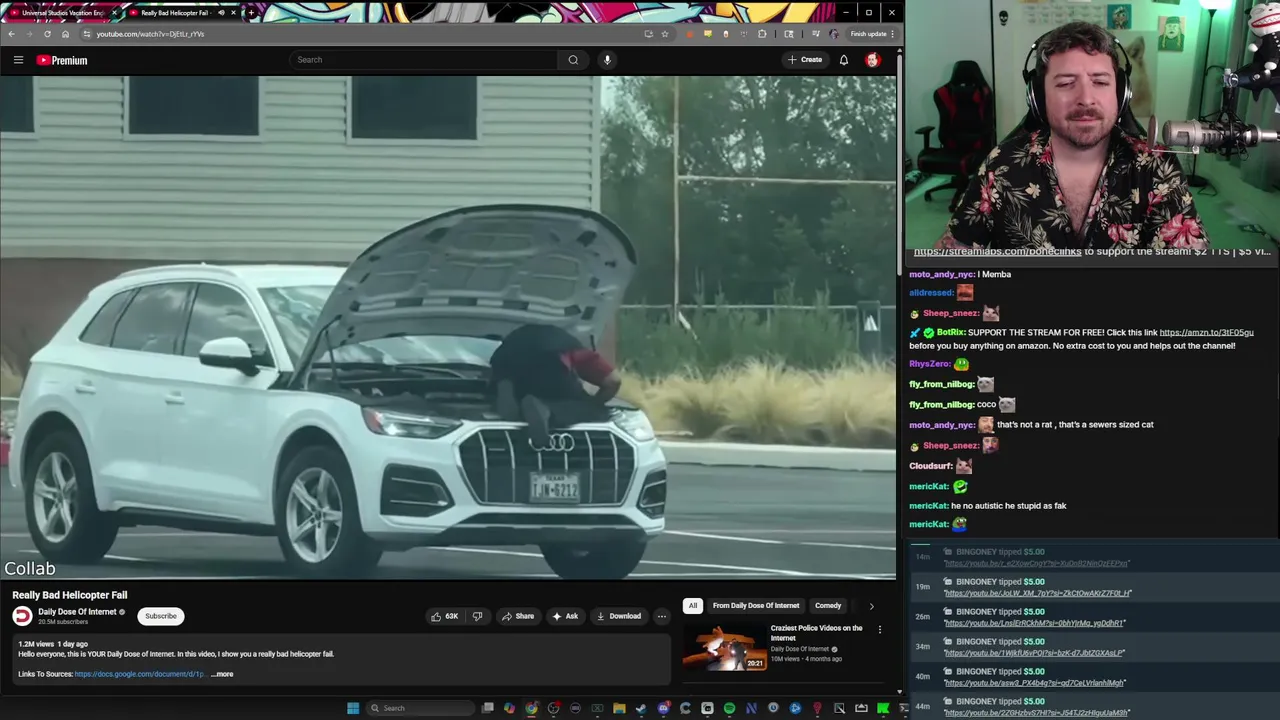Open the amzn.to link in BotRix message

pyautogui.click(x=1206, y=332)
